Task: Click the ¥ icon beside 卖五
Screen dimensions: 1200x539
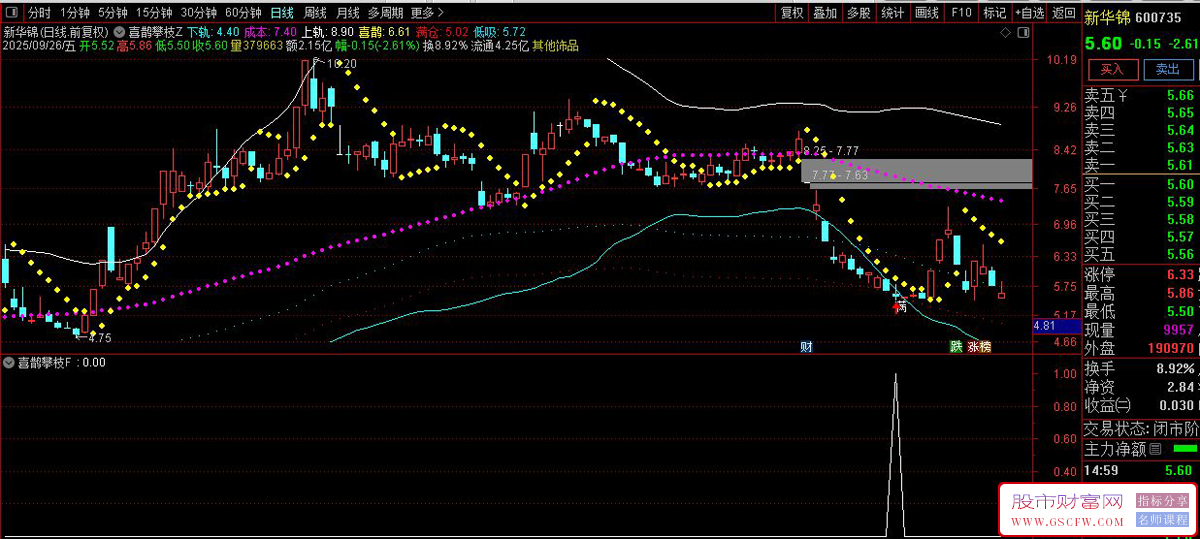Action: (1123, 96)
